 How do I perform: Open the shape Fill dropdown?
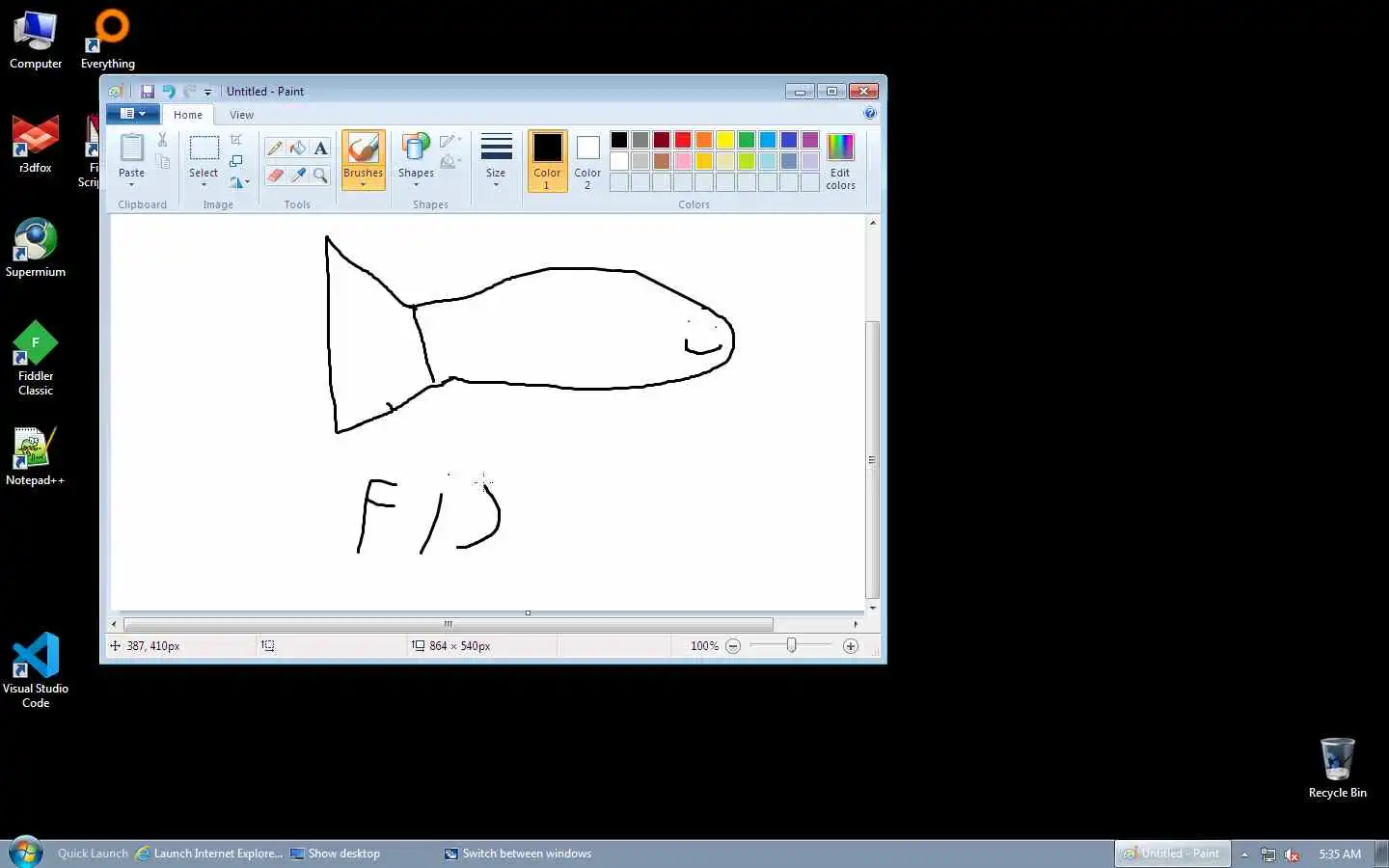click(x=450, y=162)
